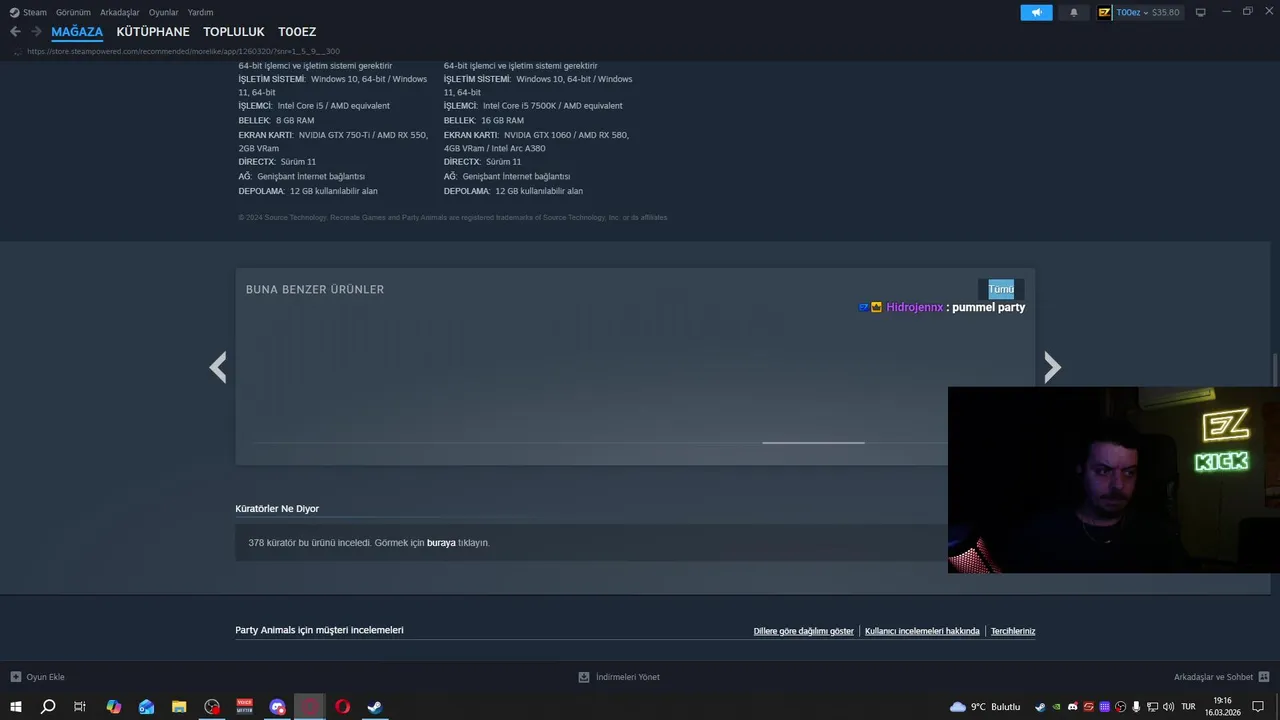Click 'Küratörler Ne Diyor' heading
1280x720 pixels.
[277, 508]
